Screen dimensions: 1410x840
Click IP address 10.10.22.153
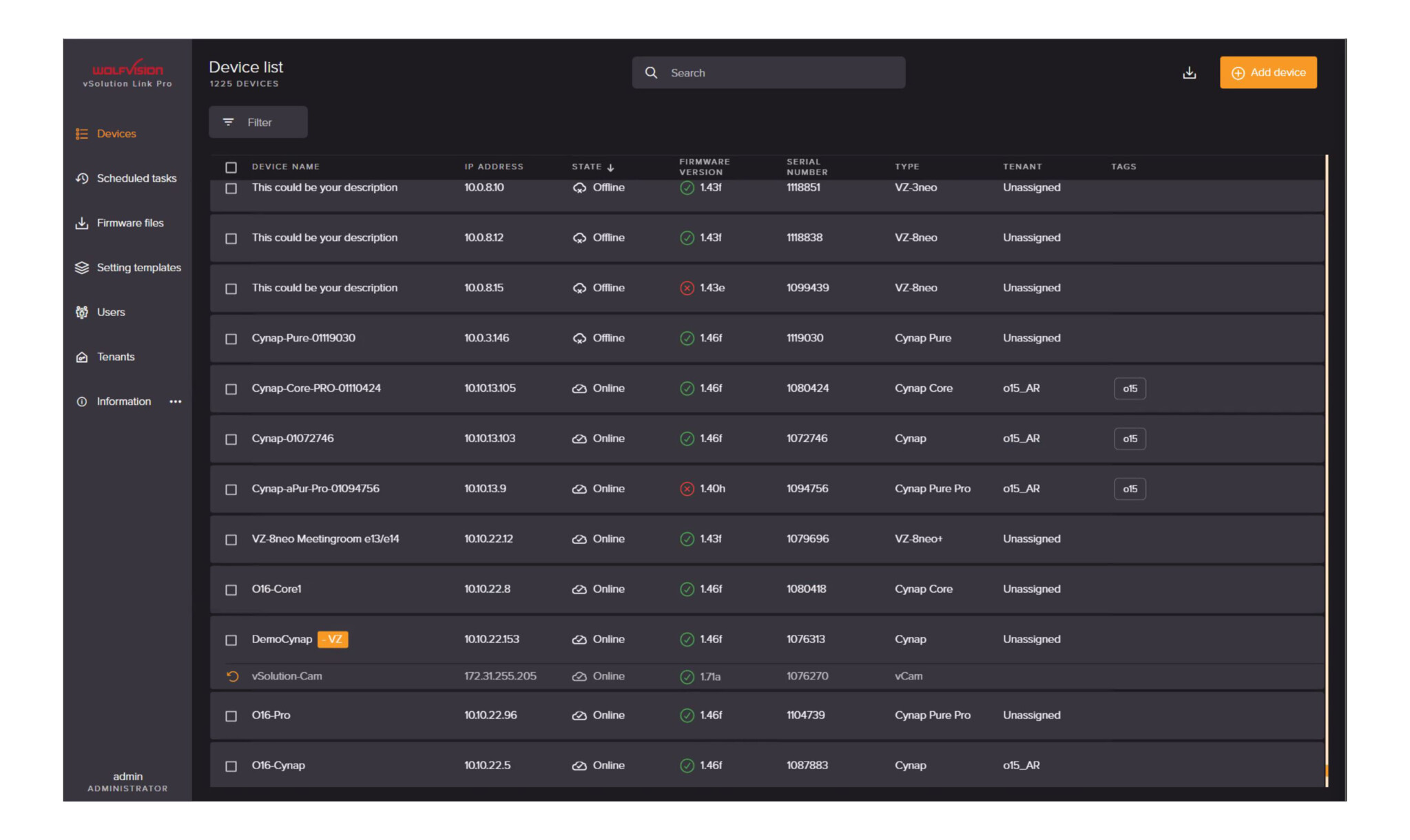[492, 639]
